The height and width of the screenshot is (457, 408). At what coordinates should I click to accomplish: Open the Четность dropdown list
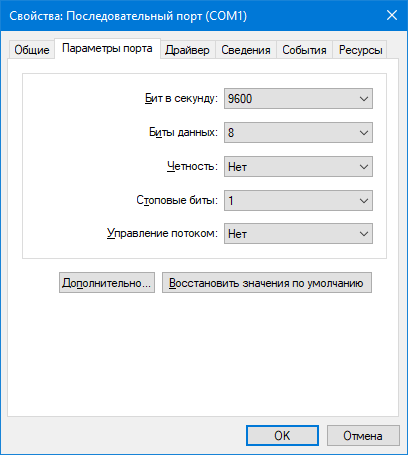click(298, 167)
